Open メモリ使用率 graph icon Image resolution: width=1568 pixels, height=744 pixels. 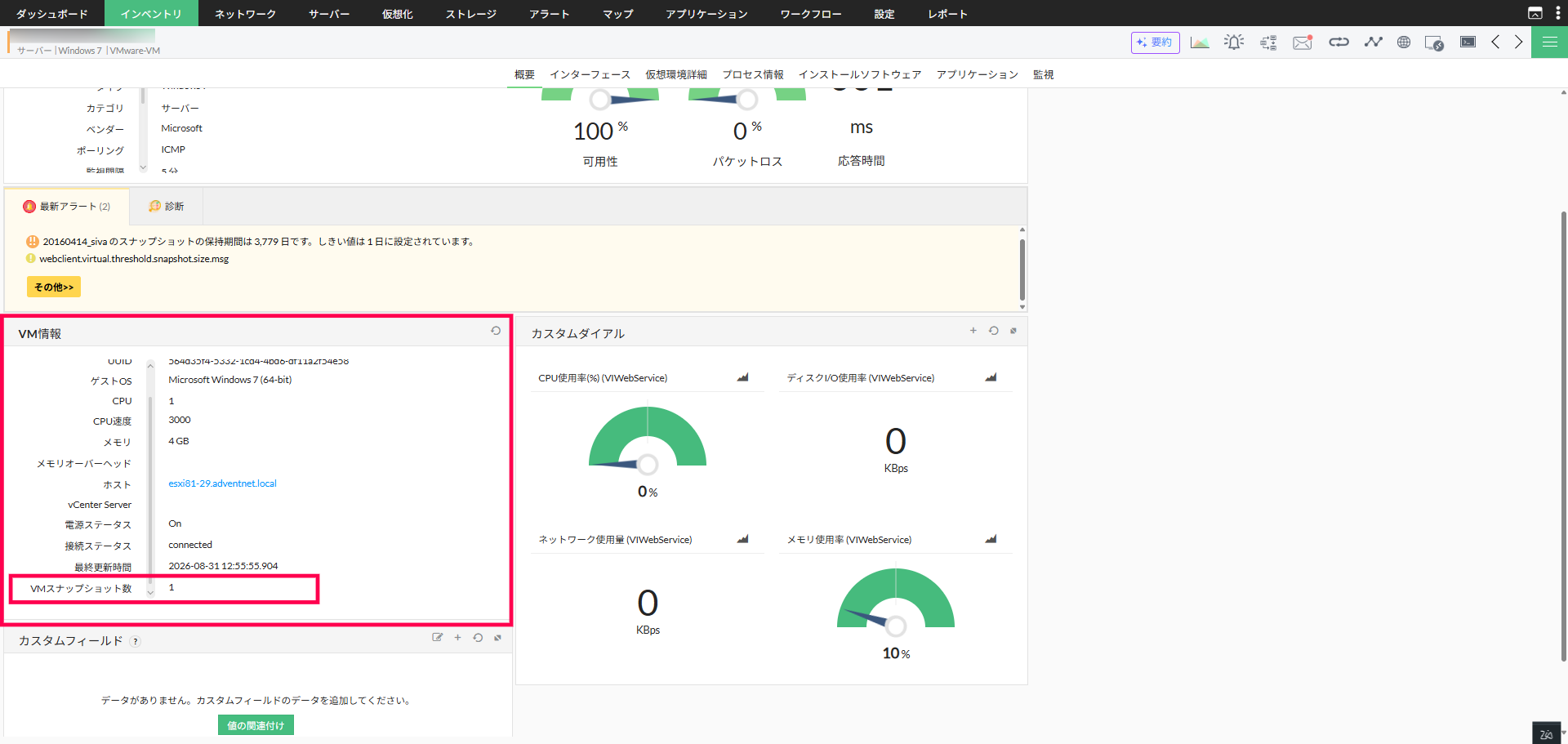click(991, 539)
